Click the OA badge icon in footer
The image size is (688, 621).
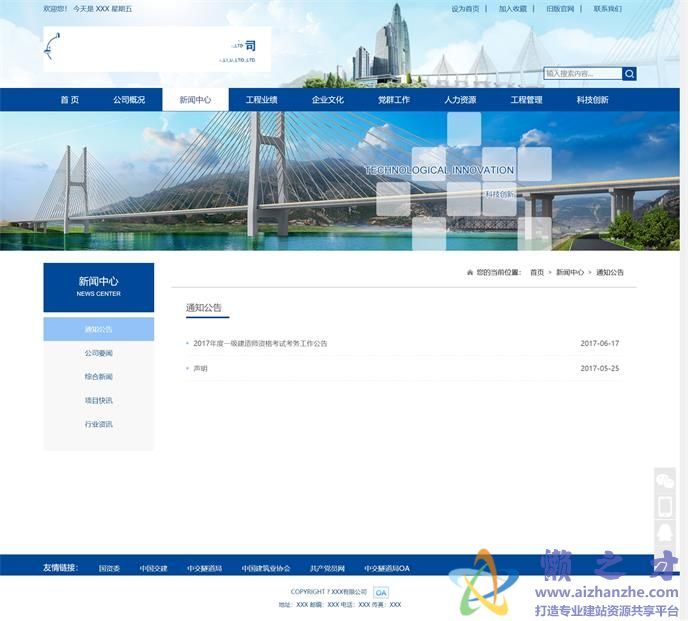click(x=381, y=592)
